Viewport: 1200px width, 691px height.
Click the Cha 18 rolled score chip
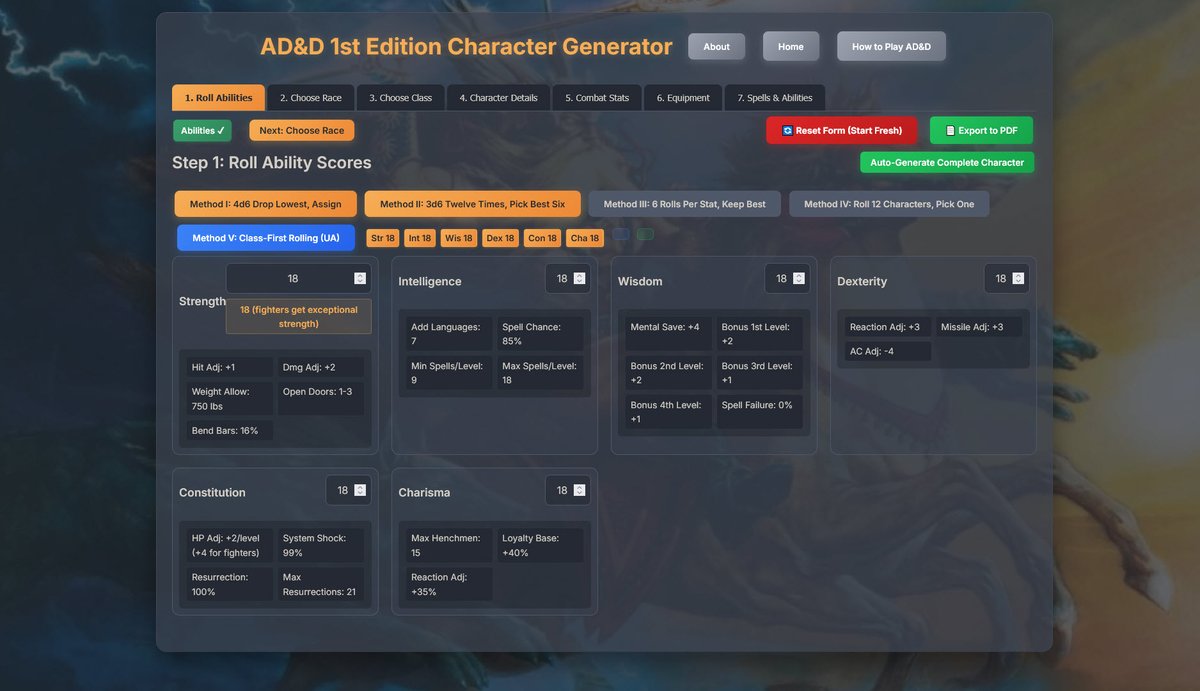(x=585, y=238)
